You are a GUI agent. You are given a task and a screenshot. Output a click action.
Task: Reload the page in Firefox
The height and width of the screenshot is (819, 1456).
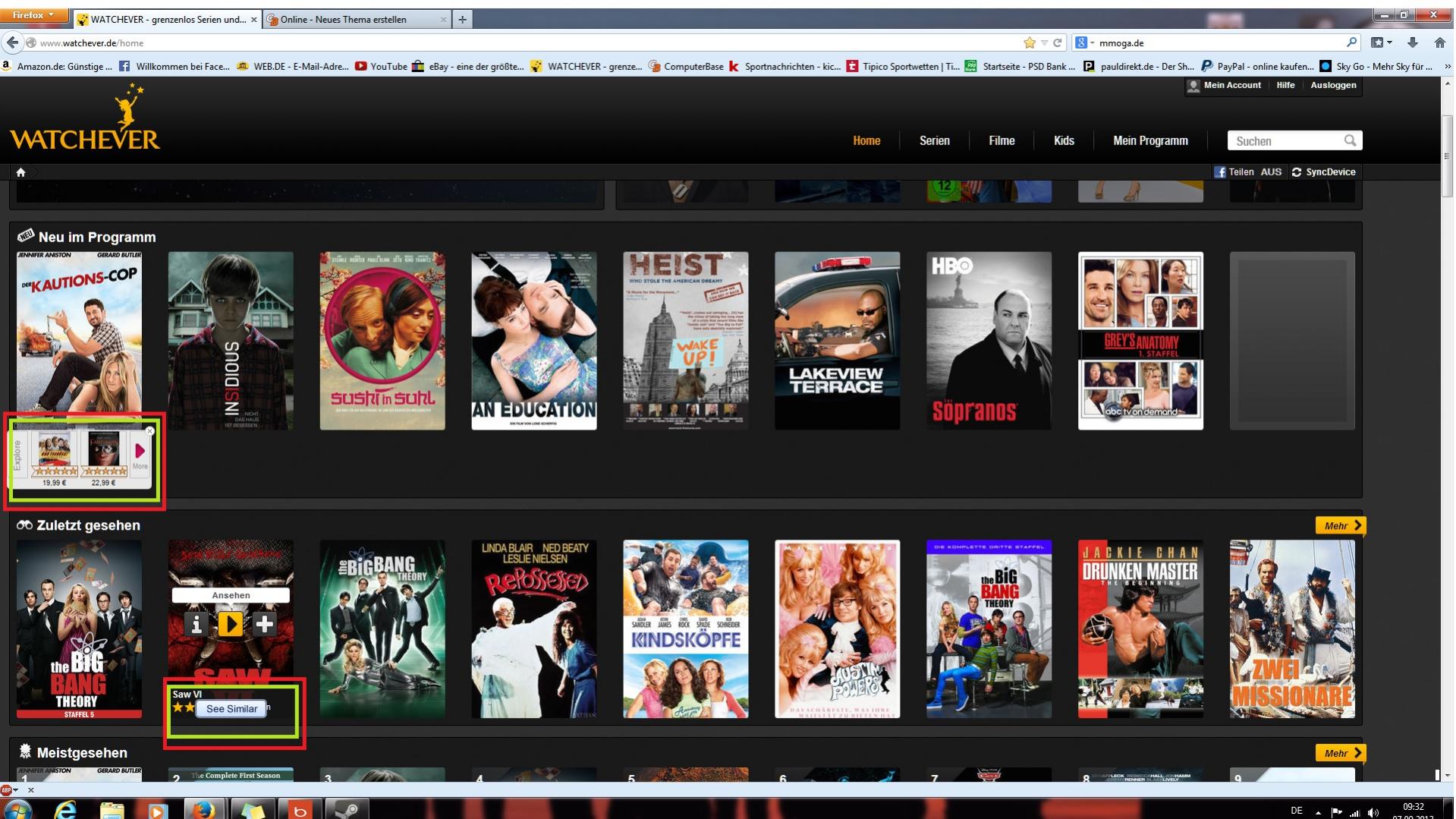coord(1058,43)
